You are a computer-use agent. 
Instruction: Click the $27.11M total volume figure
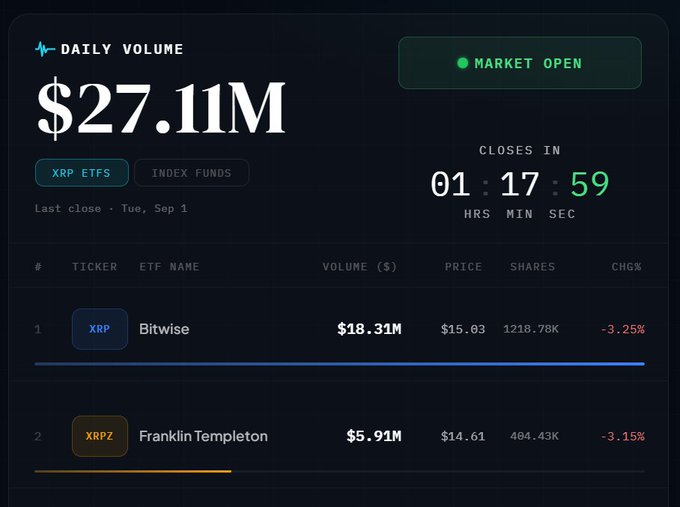coord(161,108)
